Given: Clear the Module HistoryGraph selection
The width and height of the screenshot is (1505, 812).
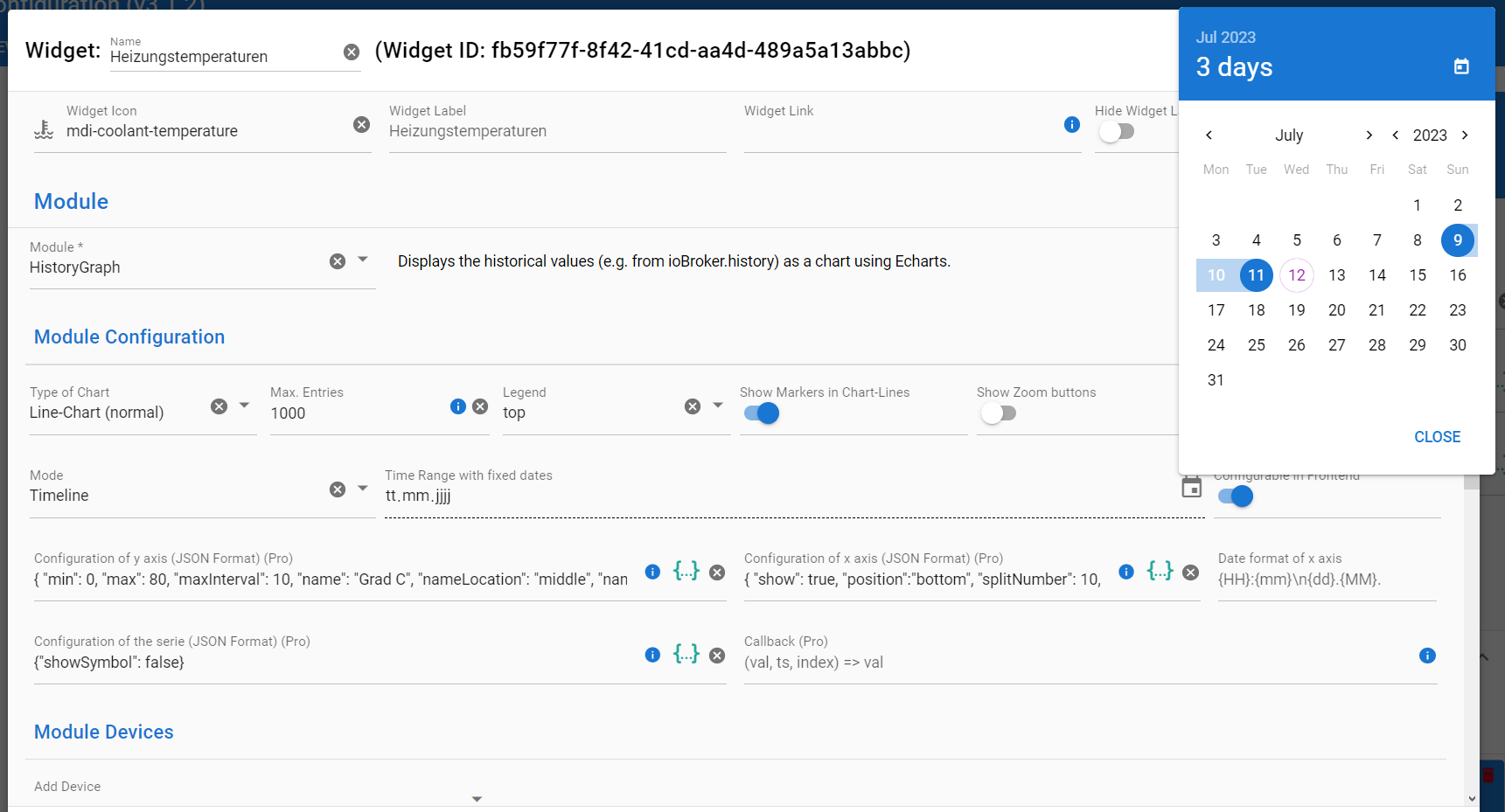Looking at the screenshot, I should pos(338,261).
